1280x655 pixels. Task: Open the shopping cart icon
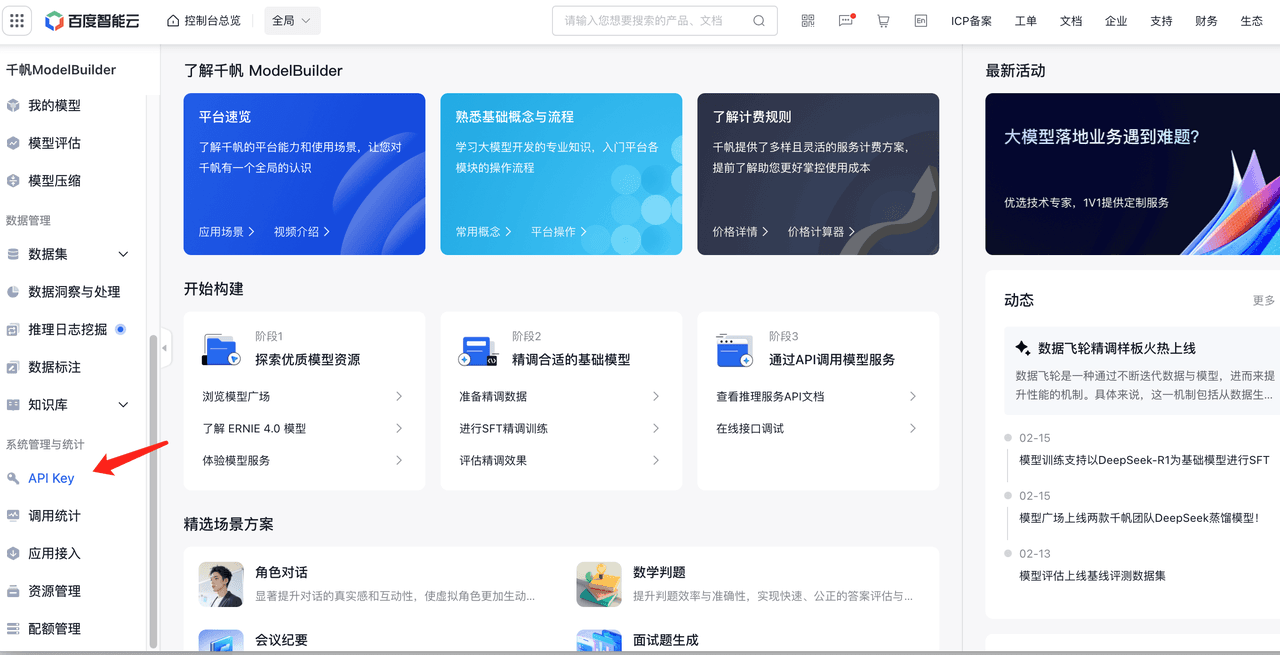point(883,20)
